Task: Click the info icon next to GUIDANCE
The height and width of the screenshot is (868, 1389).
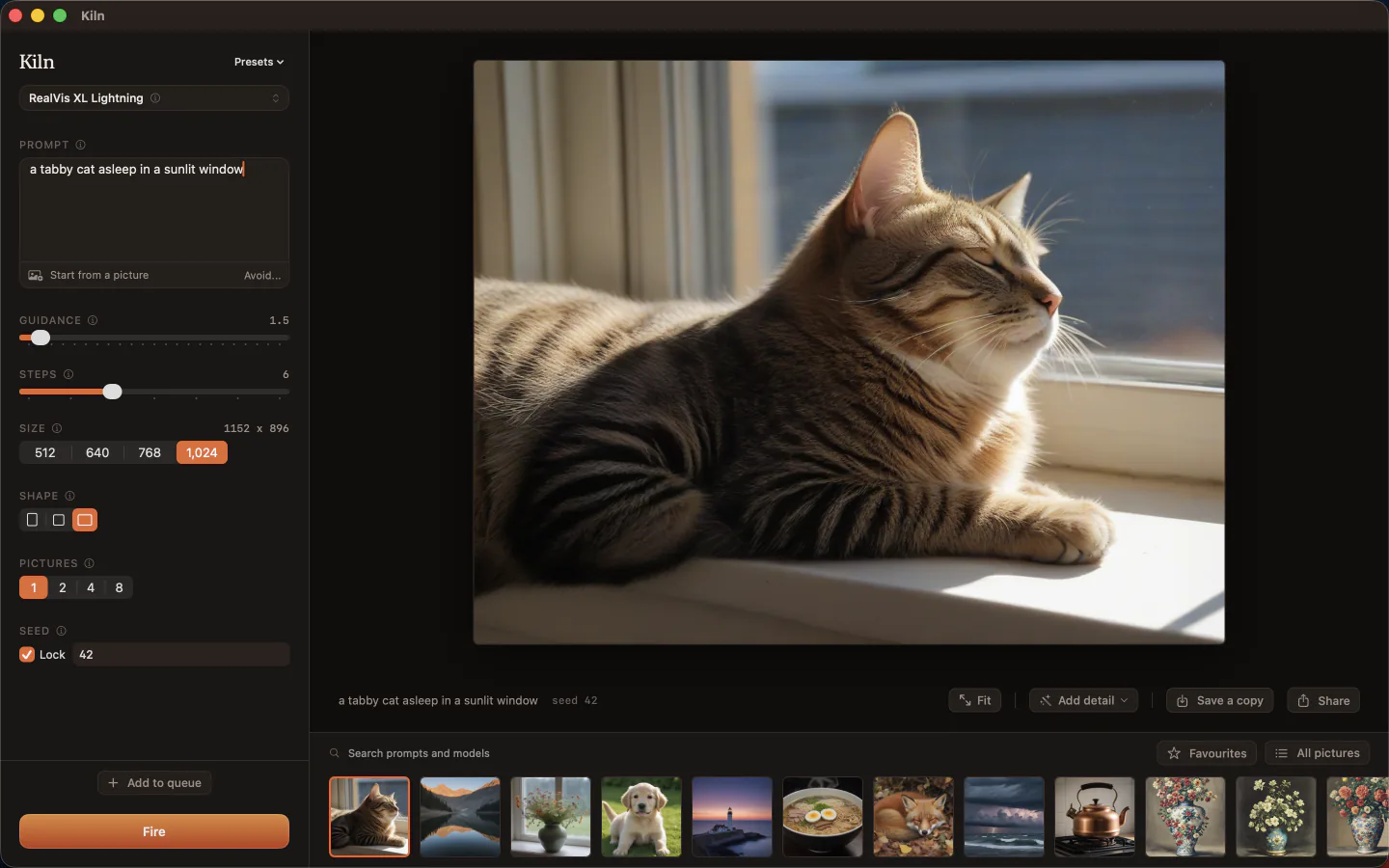Action: (x=93, y=320)
